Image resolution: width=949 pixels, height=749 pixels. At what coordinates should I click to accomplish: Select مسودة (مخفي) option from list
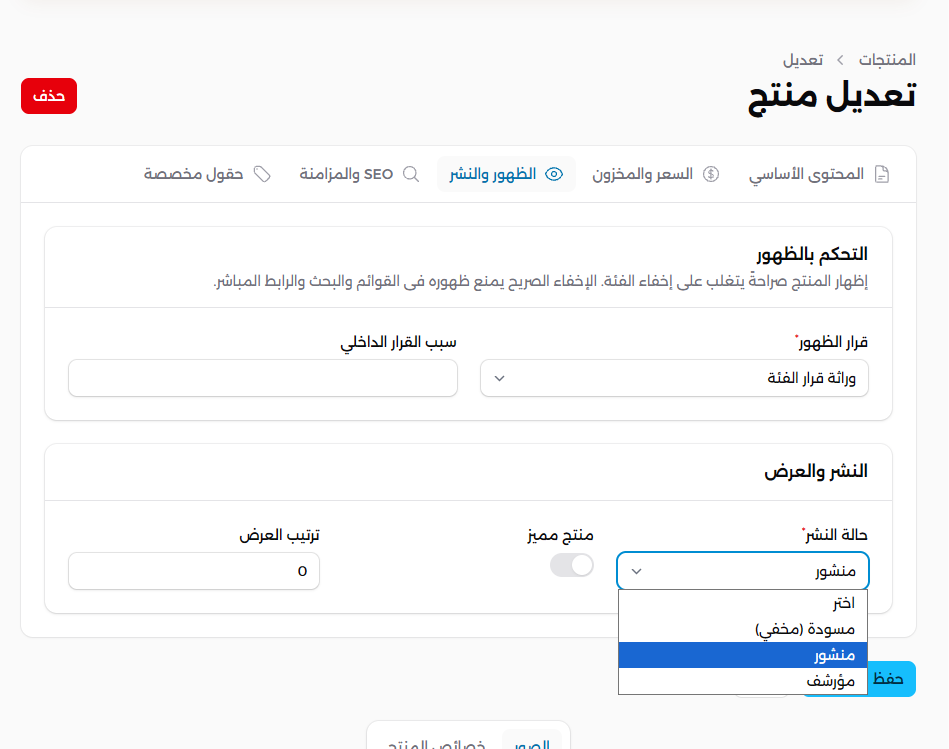743,629
